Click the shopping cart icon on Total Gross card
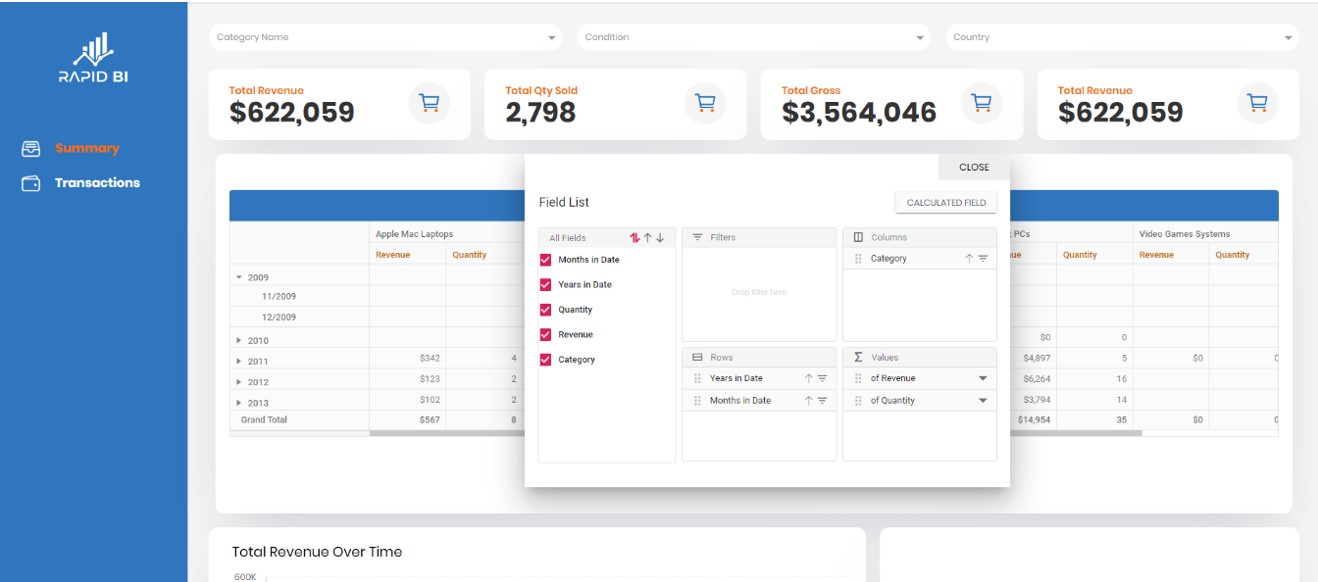The image size is (1318, 582). pyautogui.click(x=980, y=101)
